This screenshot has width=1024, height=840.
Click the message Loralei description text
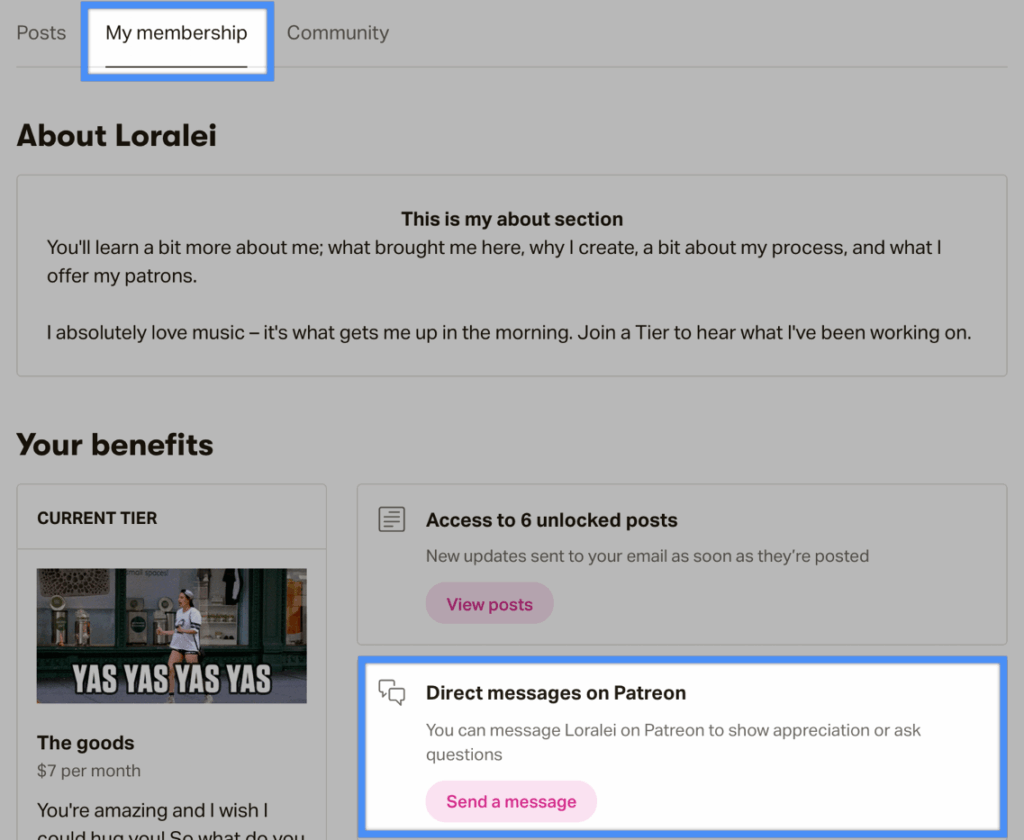(x=673, y=742)
